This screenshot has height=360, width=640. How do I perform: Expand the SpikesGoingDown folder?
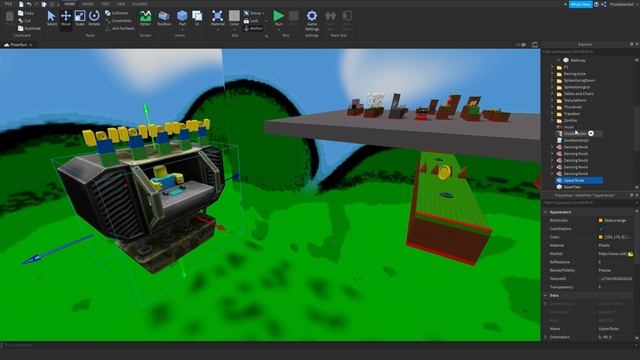point(552,80)
